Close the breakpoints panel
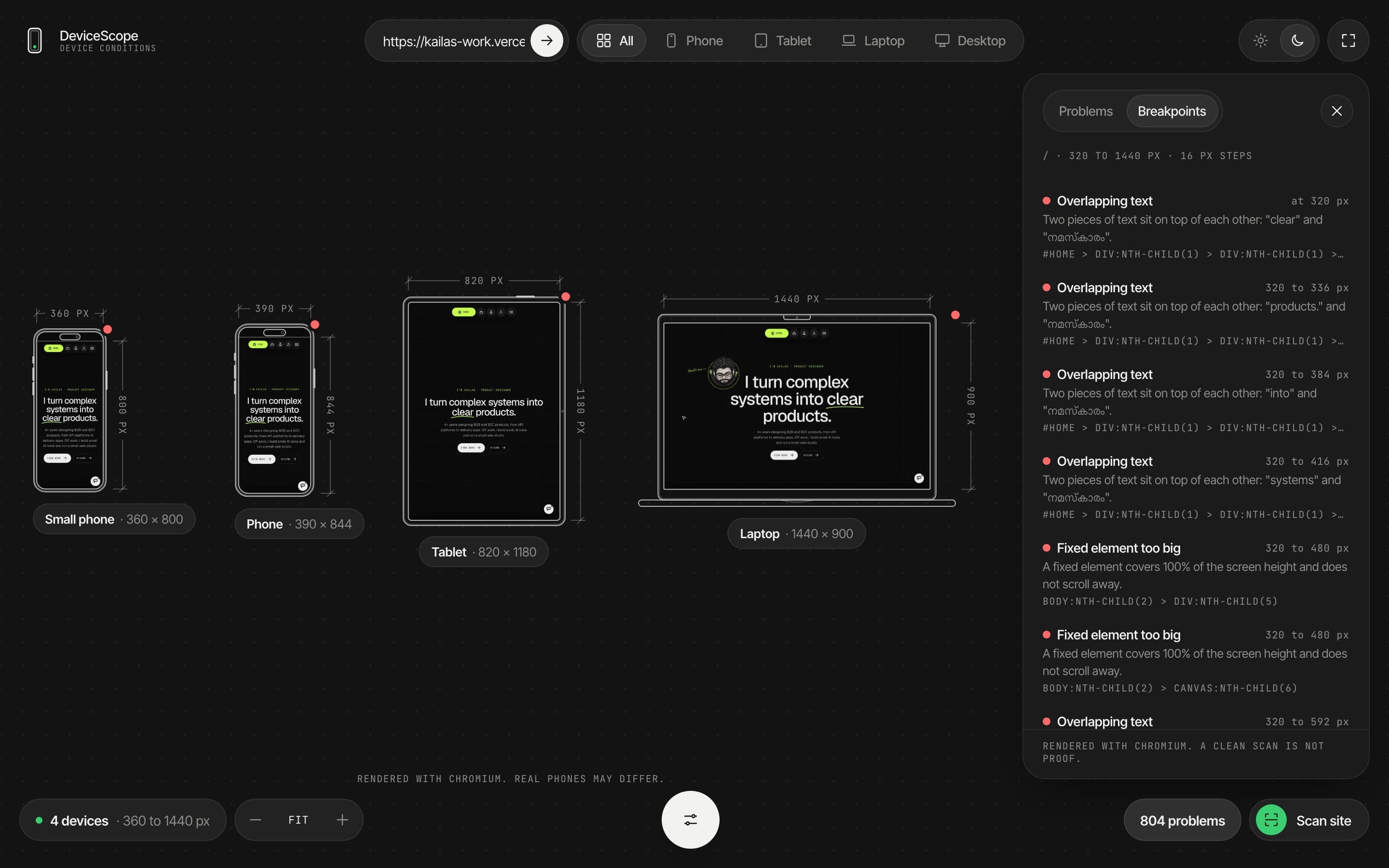Image resolution: width=1389 pixels, height=868 pixels. [1337, 111]
